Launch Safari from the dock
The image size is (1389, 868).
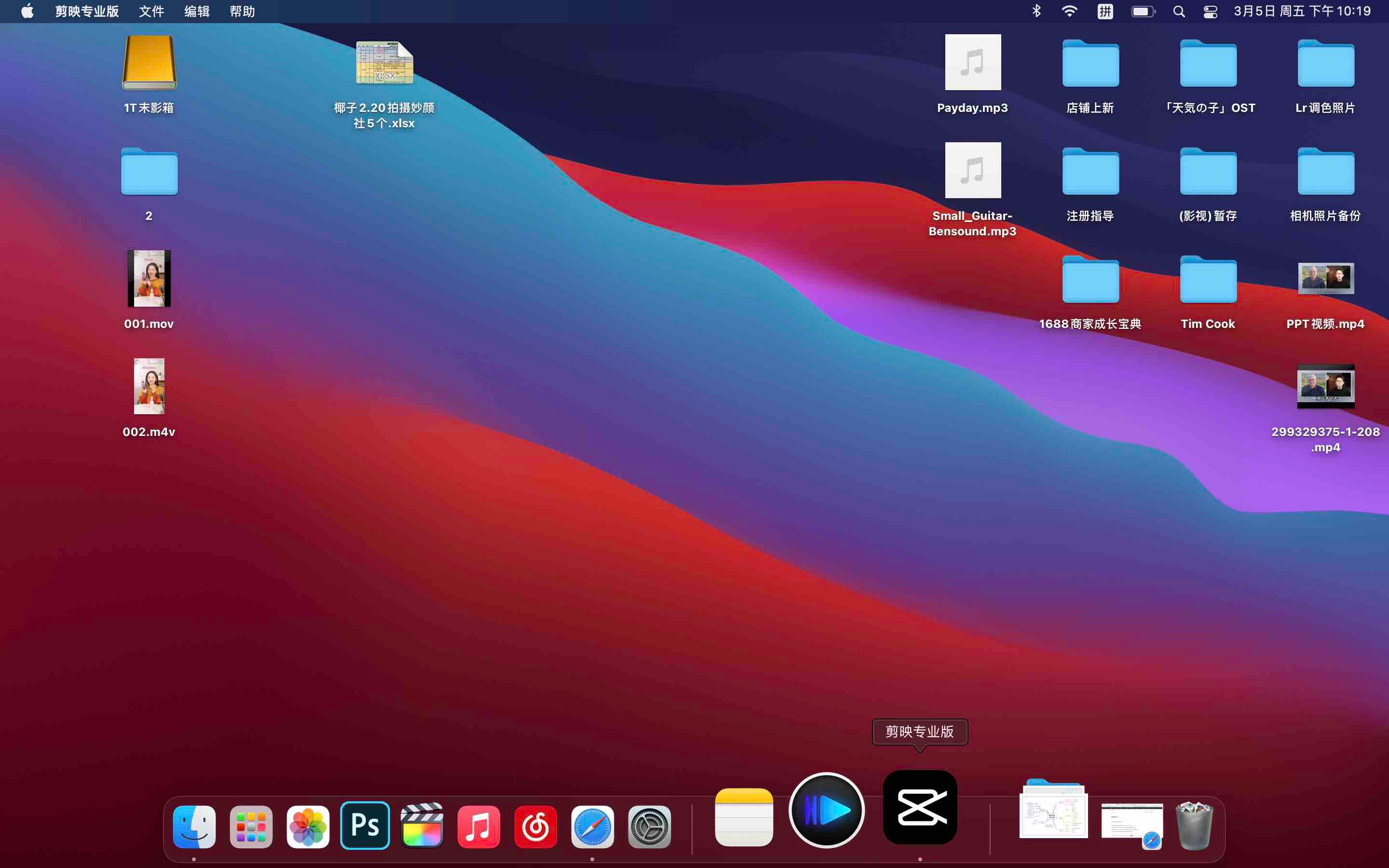pyautogui.click(x=592, y=827)
